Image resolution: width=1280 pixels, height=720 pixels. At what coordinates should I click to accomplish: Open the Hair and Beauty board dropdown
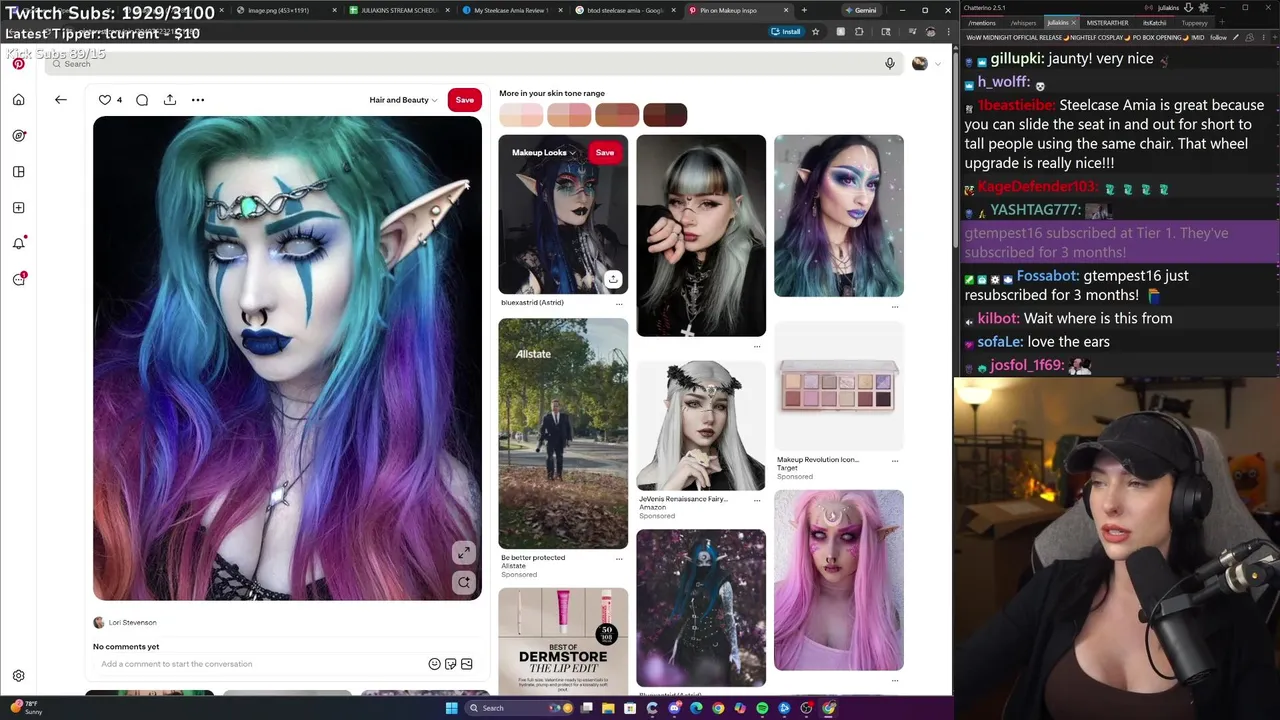(403, 100)
